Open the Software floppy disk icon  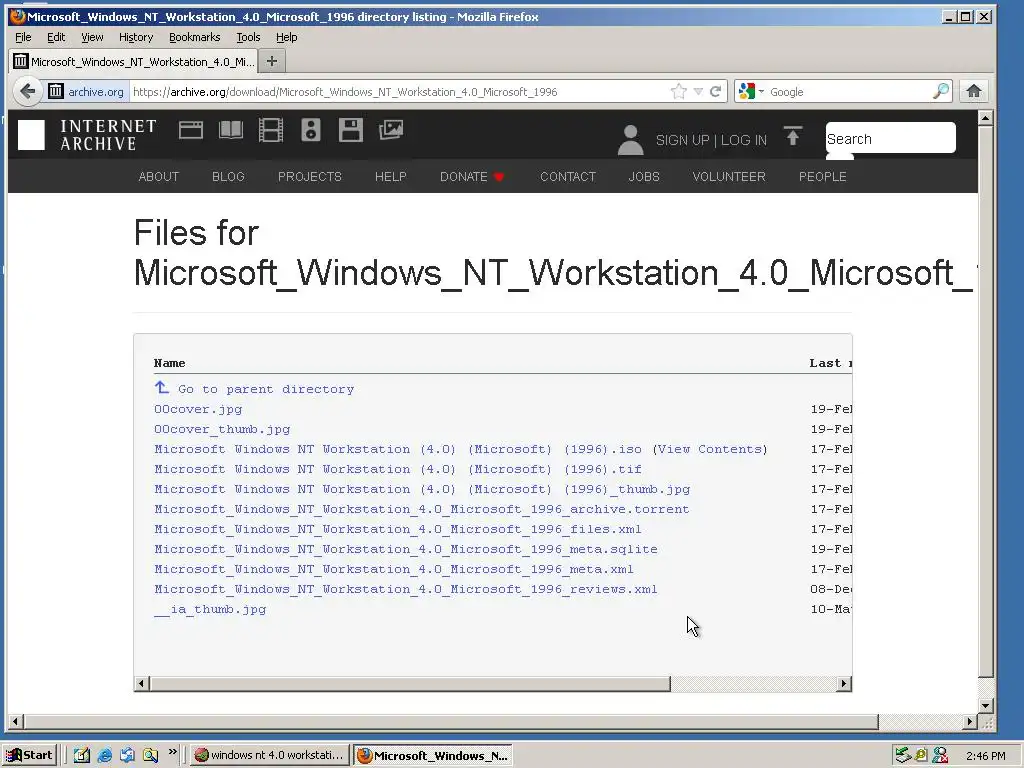pyautogui.click(x=351, y=130)
